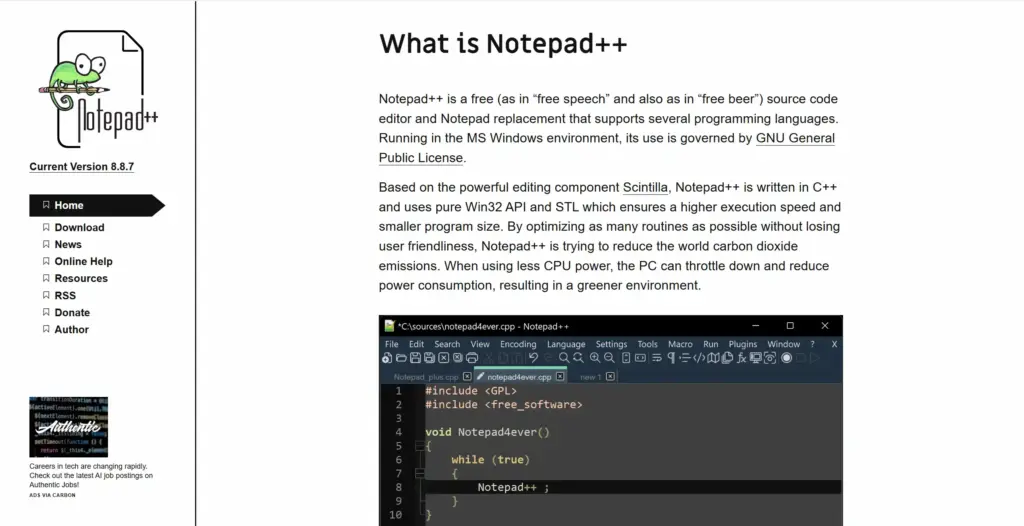Click the Undo arrow in Notepad++ toolbar
The height and width of the screenshot is (526, 1024).
(534, 358)
